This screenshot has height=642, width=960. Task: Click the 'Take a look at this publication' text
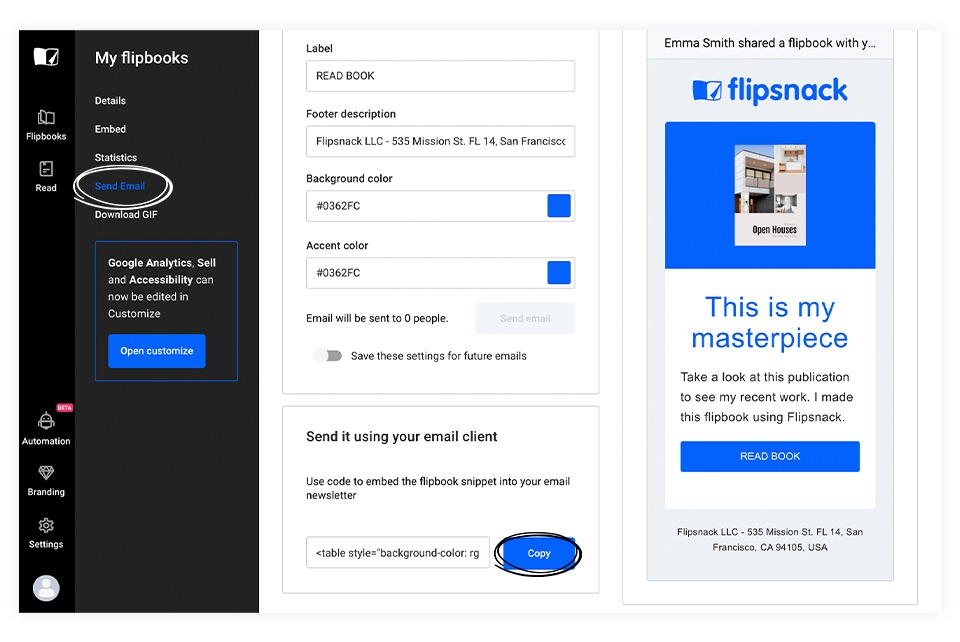tap(767, 397)
